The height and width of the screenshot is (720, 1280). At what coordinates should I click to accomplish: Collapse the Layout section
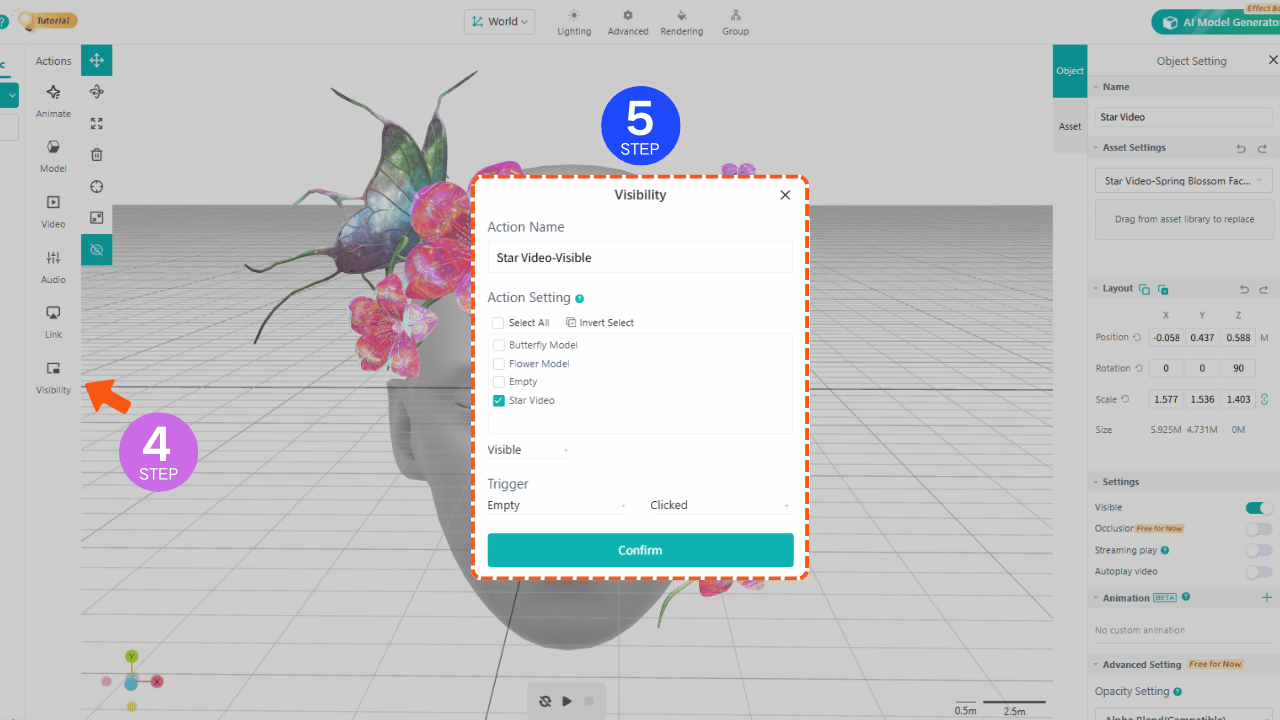1097,288
